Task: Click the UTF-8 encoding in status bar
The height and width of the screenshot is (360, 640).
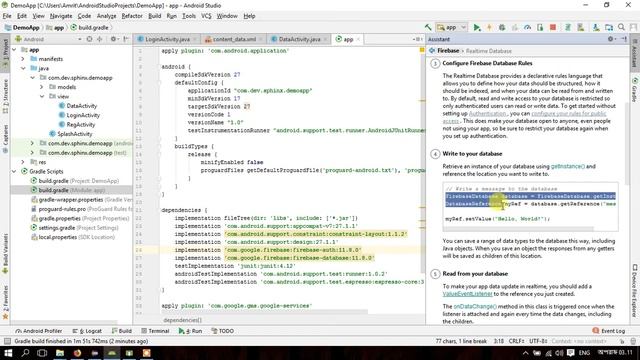Action: pos(538,341)
